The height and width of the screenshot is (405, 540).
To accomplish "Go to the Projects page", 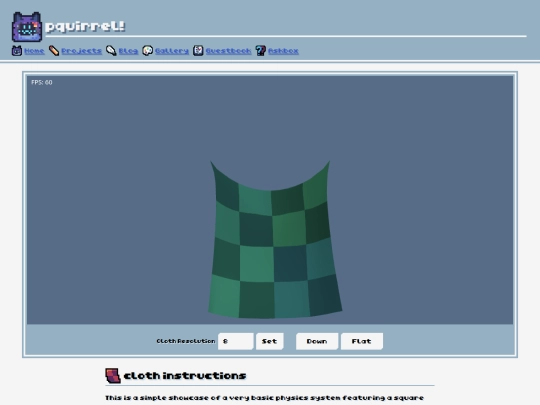I will point(81,51).
